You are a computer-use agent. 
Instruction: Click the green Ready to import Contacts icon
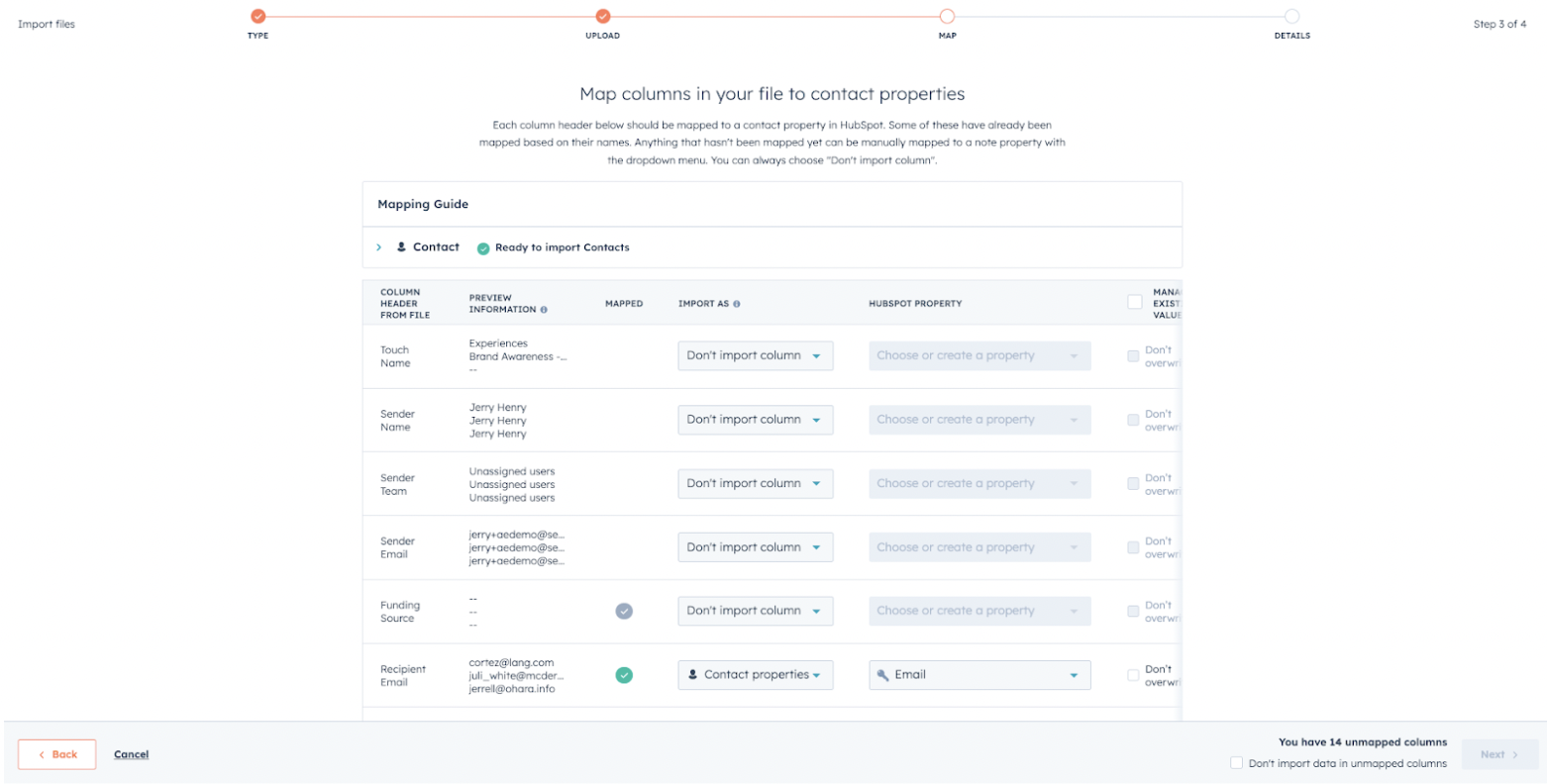(x=482, y=248)
